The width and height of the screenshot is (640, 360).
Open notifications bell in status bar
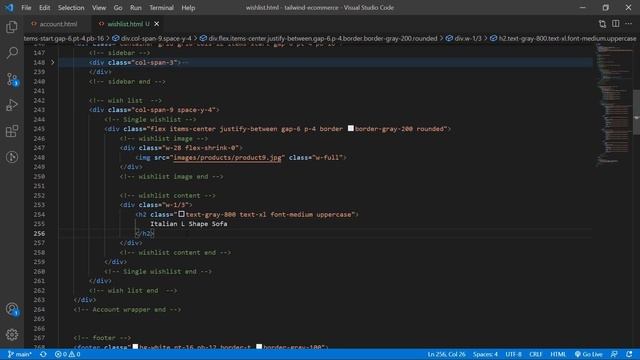pos(629,354)
